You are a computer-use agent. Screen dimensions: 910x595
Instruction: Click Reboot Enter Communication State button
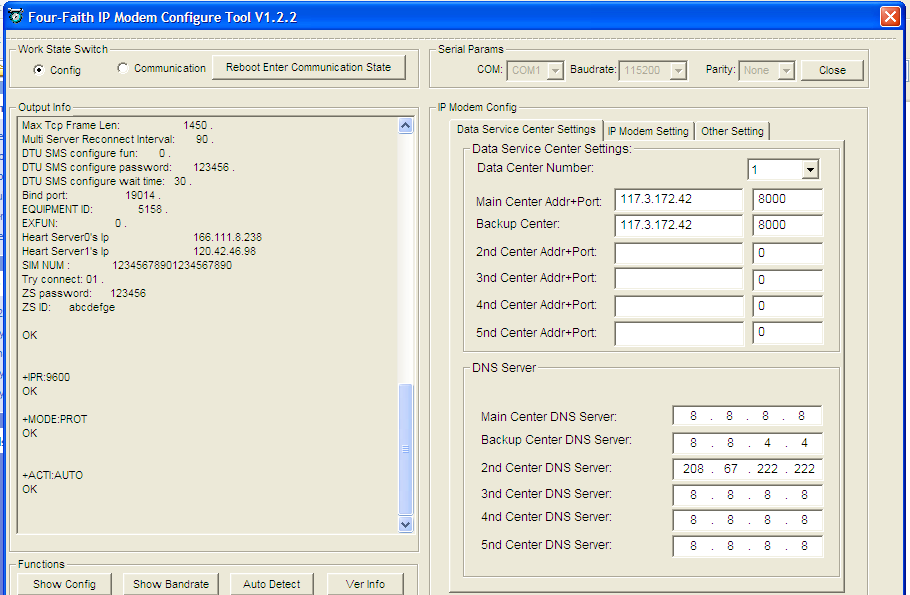tap(308, 67)
